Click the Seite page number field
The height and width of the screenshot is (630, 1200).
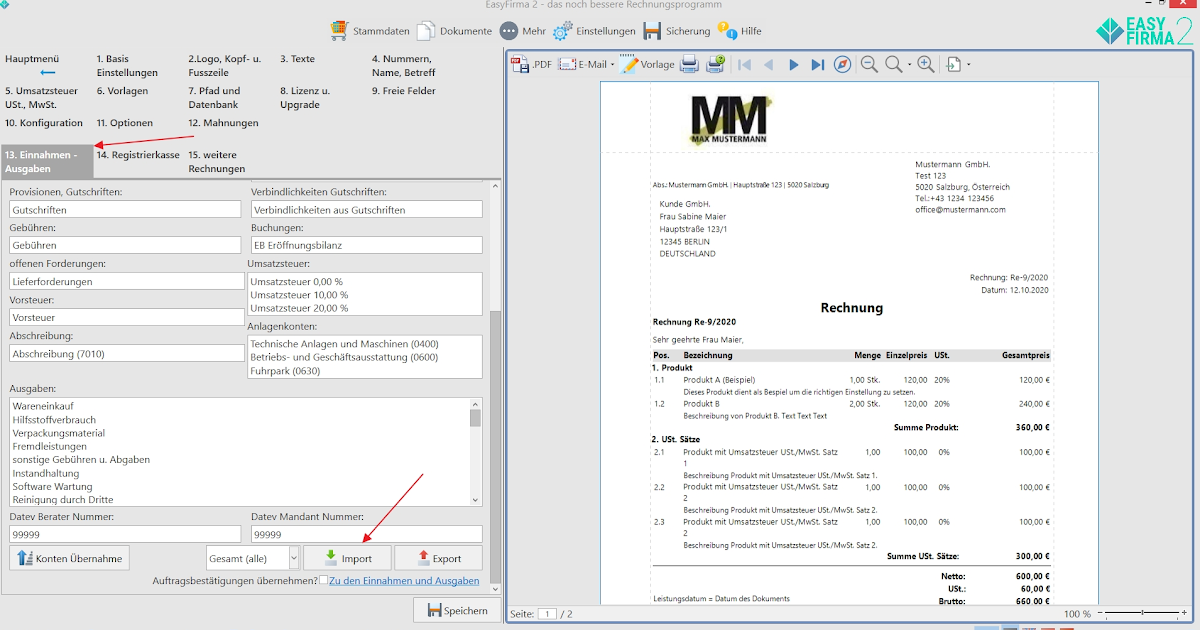pyautogui.click(x=547, y=613)
